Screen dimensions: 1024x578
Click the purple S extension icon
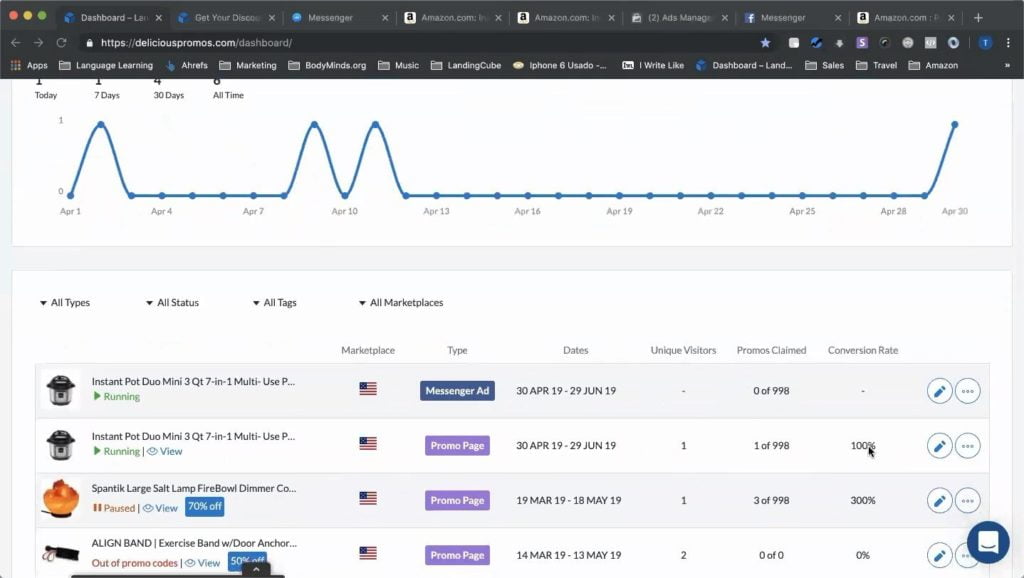pyautogui.click(x=862, y=42)
